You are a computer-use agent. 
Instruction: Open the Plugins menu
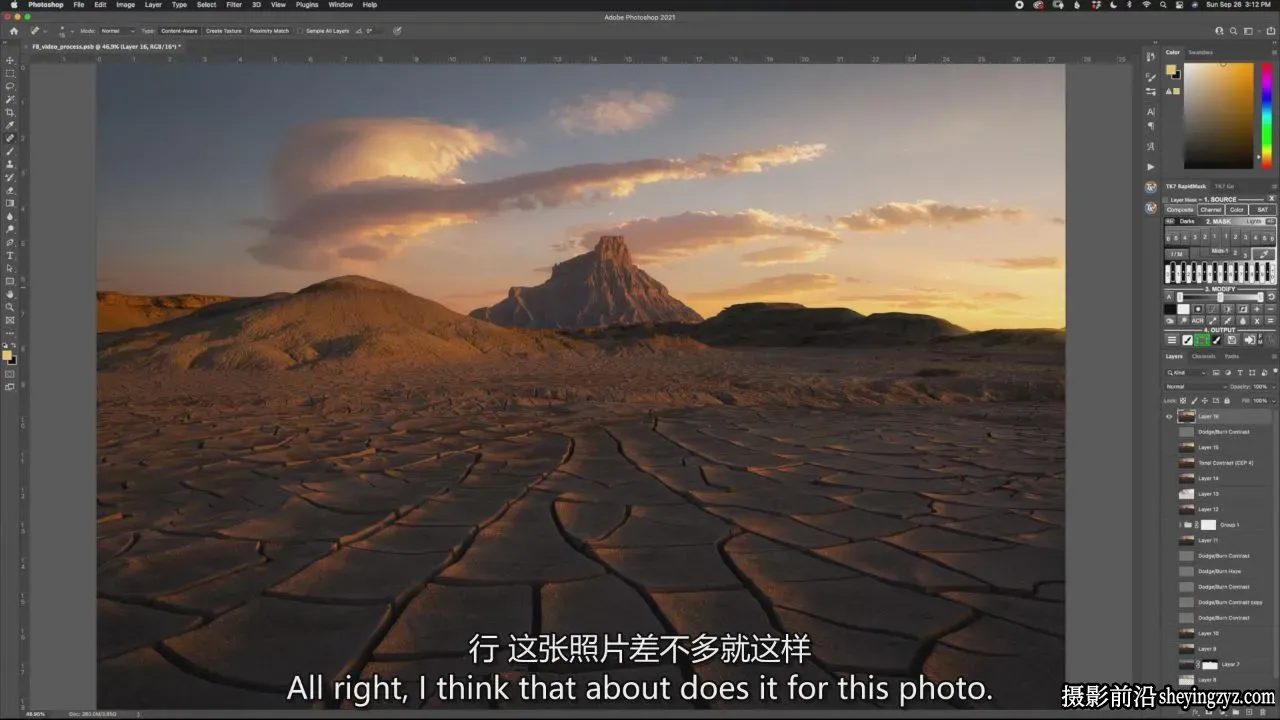pos(307,5)
